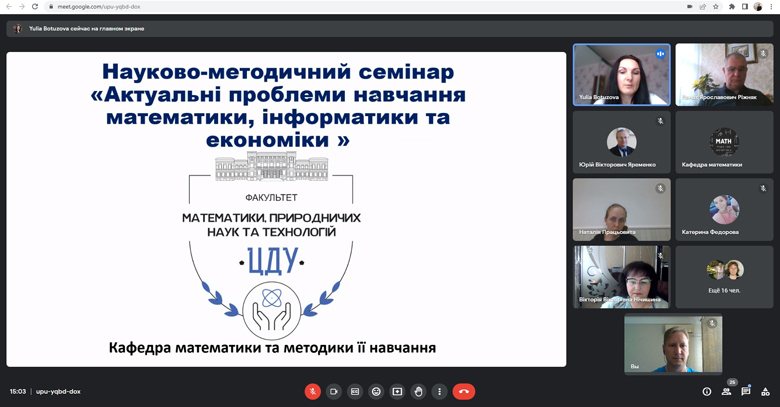
Task: Click the Кафедра математики participant tile
Action: 724,142
